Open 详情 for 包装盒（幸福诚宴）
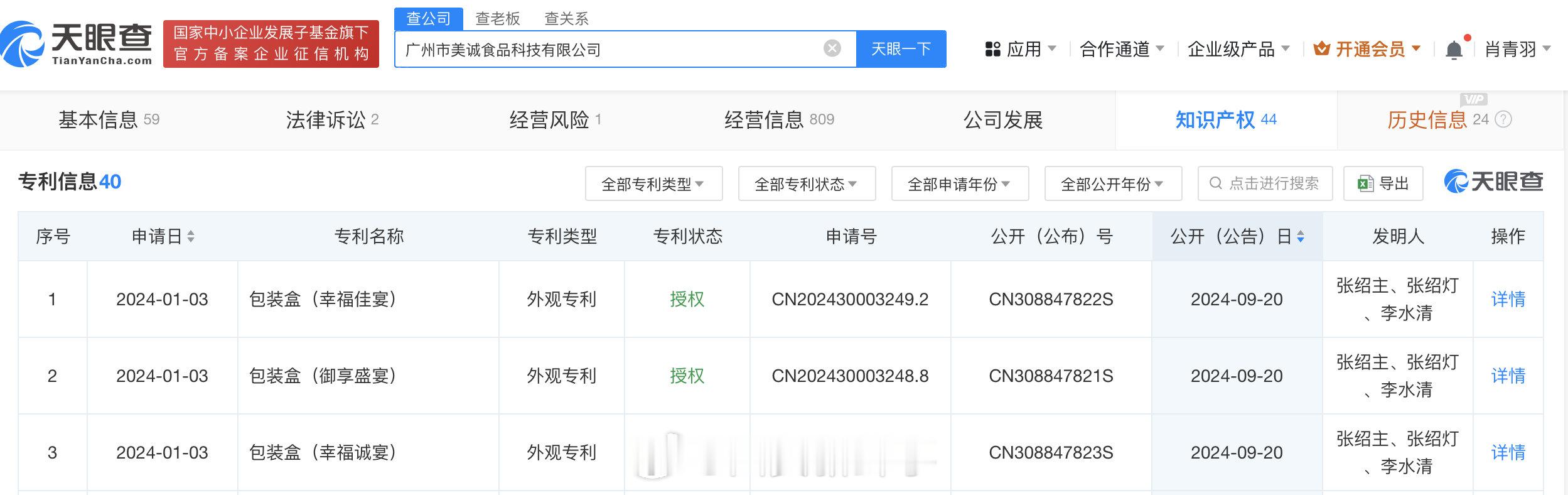The image size is (1568, 495). tap(1508, 452)
